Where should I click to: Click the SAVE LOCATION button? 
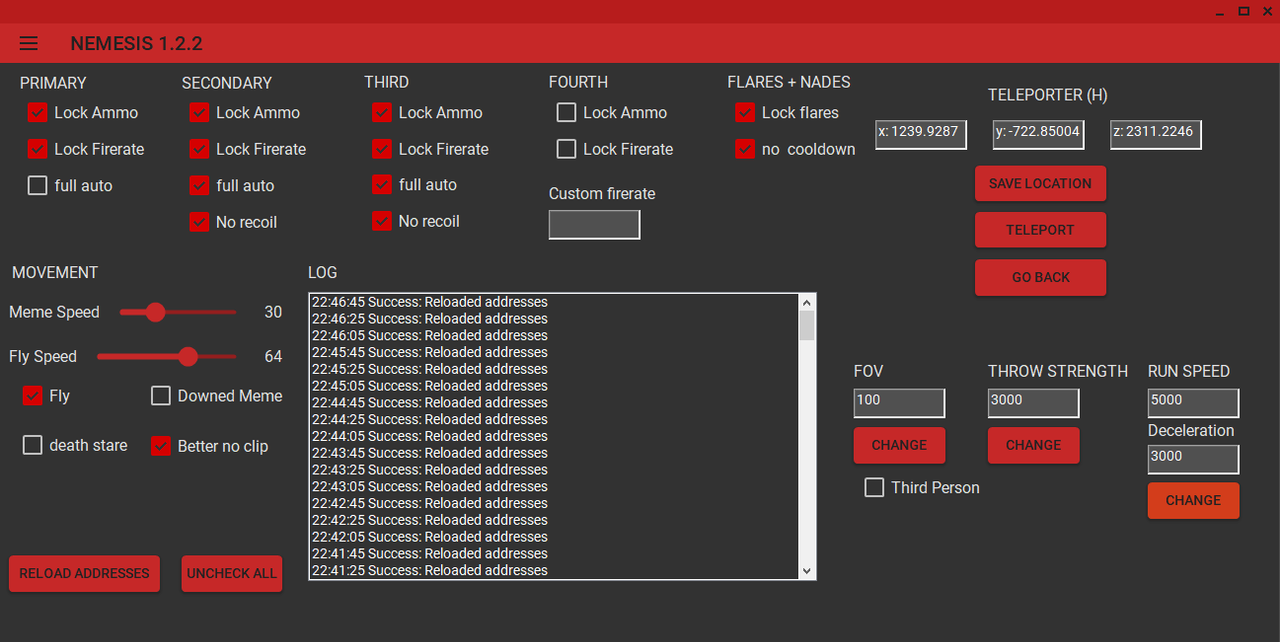coord(1040,184)
